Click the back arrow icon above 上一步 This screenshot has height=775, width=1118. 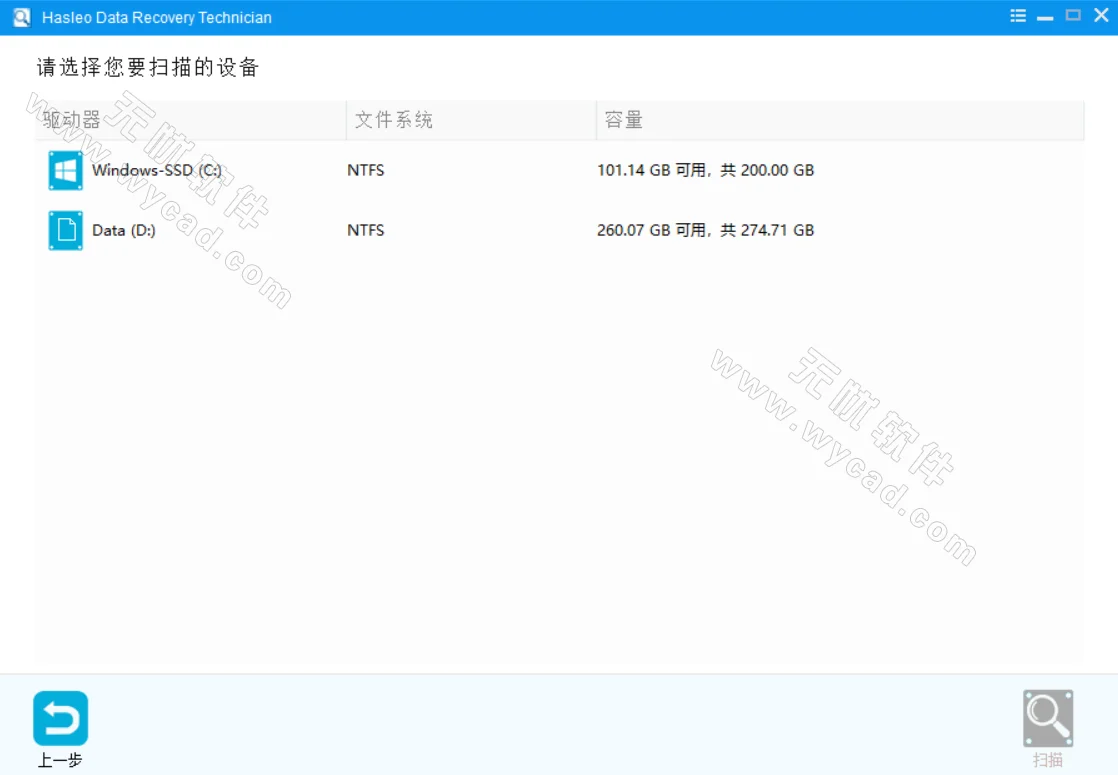(x=60, y=718)
